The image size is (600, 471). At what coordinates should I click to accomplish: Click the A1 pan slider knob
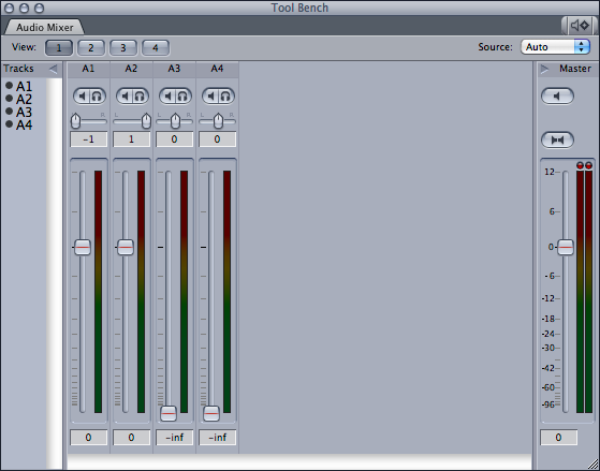76,121
